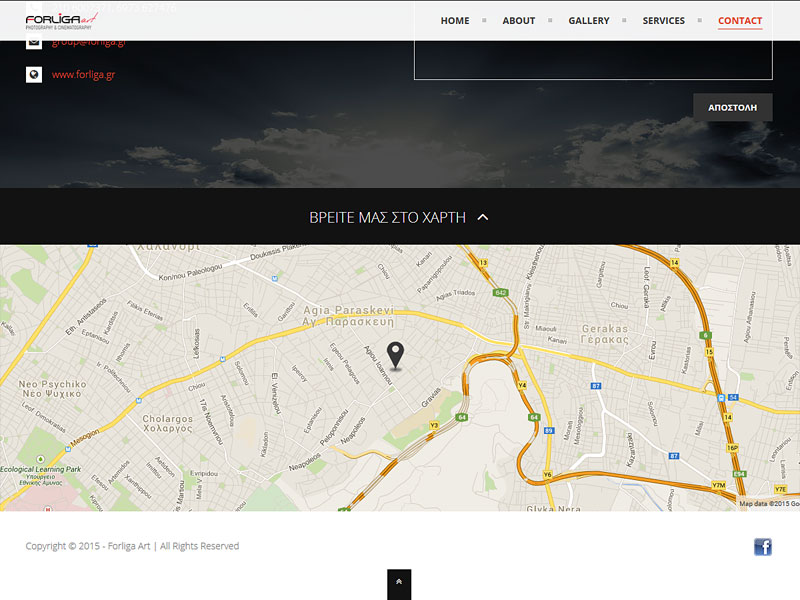Go to the ABOUT page
This screenshot has height=600, width=800.
pos(518,21)
